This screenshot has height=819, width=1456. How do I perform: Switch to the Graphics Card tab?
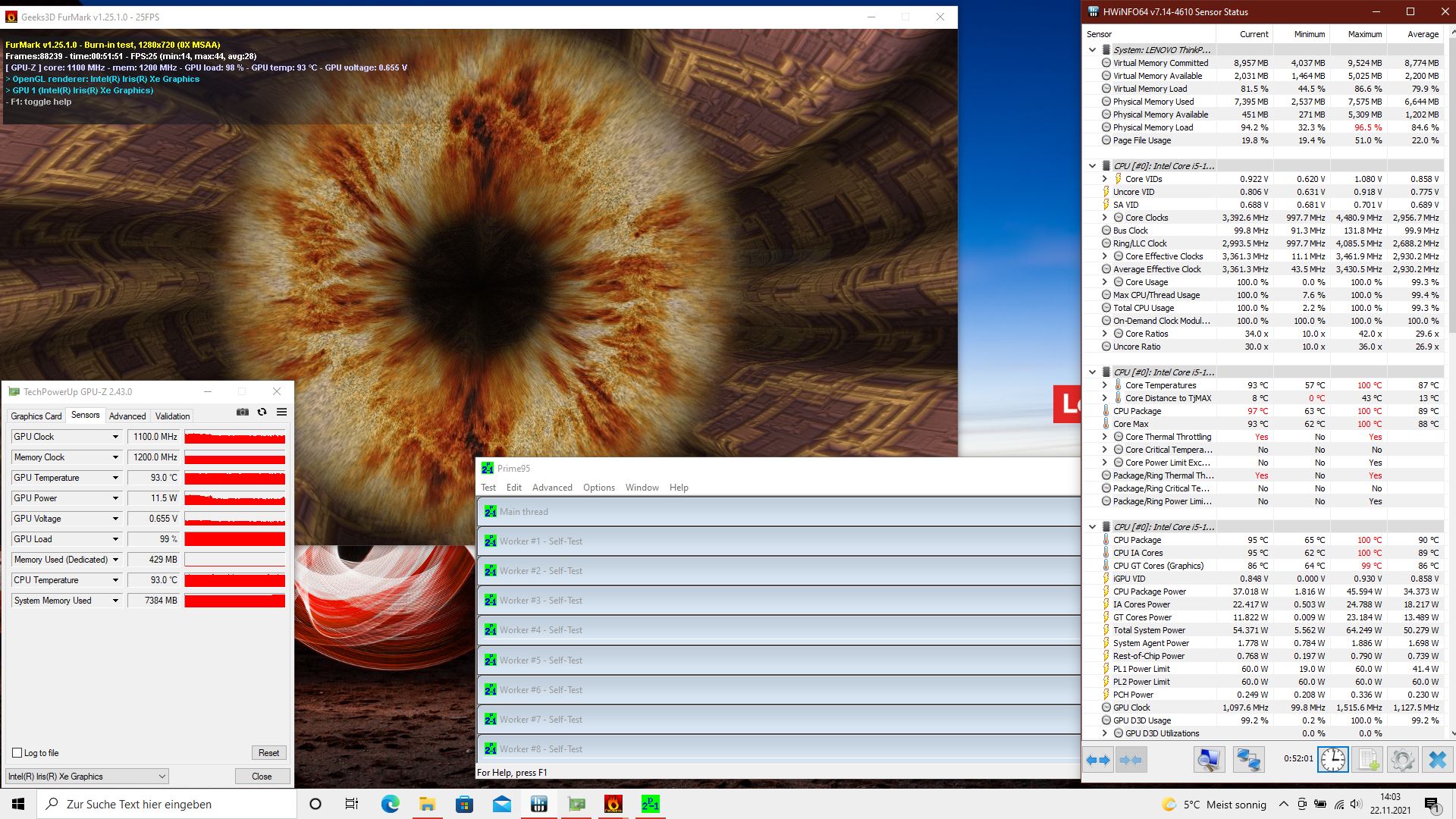pyautogui.click(x=36, y=416)
